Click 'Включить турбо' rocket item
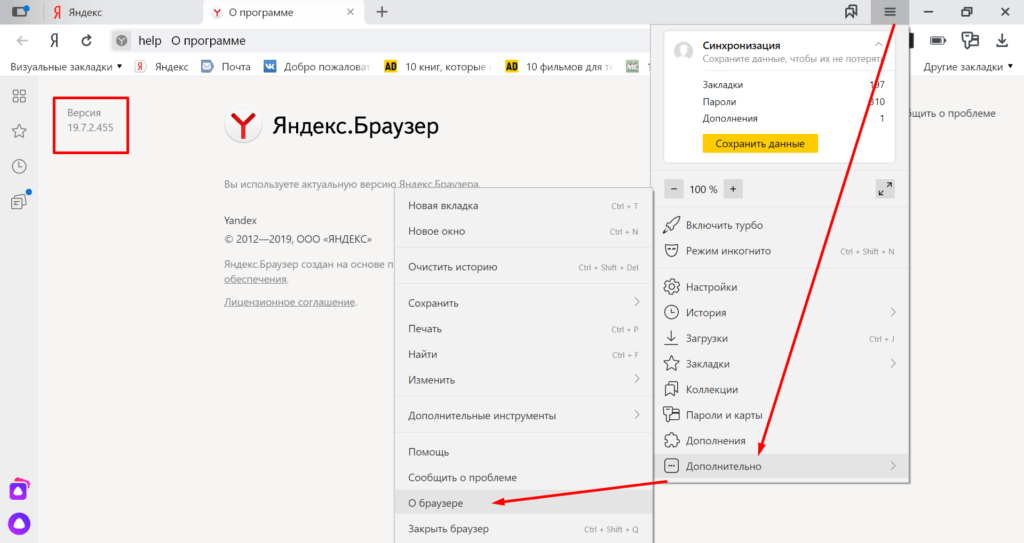1024x543 pixels. [782, 225]
